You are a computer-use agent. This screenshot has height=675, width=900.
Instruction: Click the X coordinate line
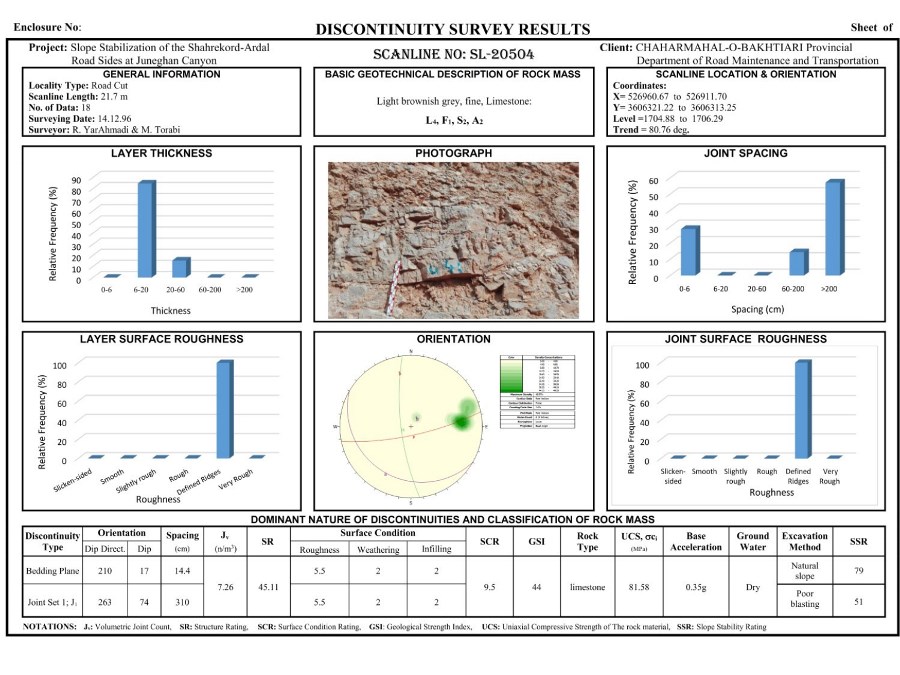tap(670, 96)
